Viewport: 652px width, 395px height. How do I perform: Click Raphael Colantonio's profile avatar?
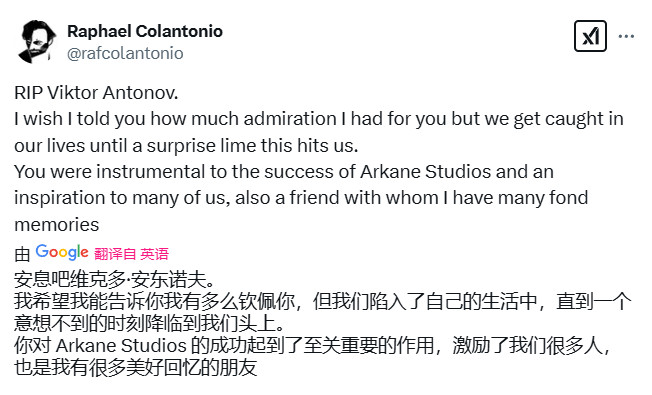click(x=37, y=41)
